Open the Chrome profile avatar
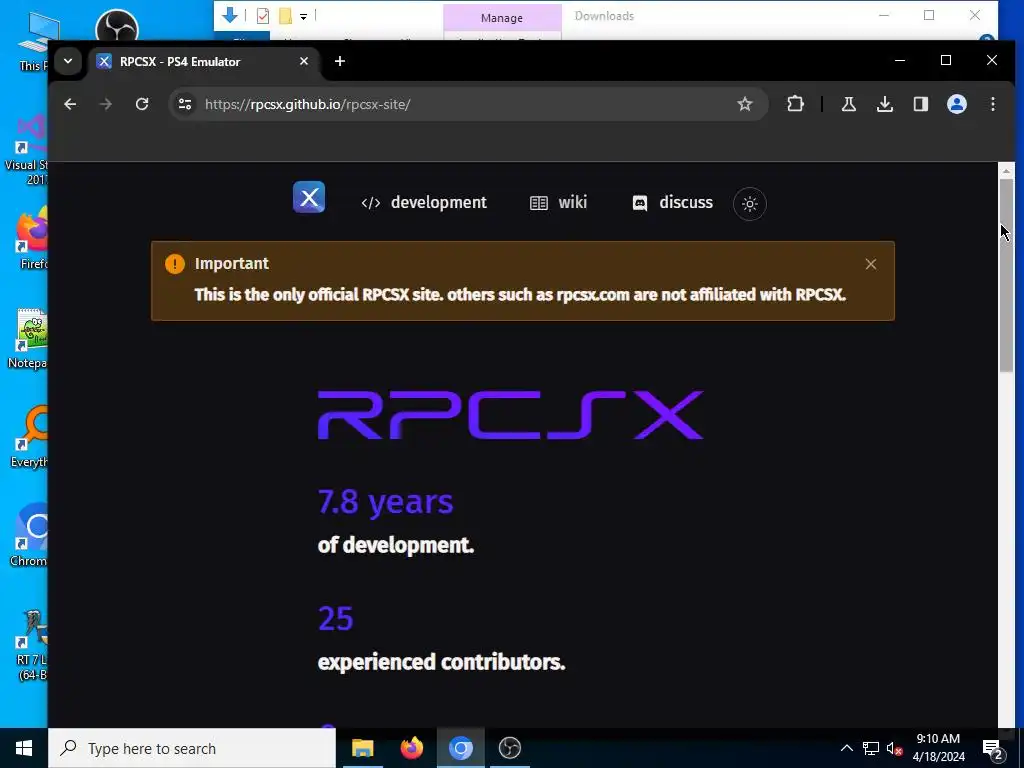The height and width of the screenshot is (768, 1024). pos(957,104)
